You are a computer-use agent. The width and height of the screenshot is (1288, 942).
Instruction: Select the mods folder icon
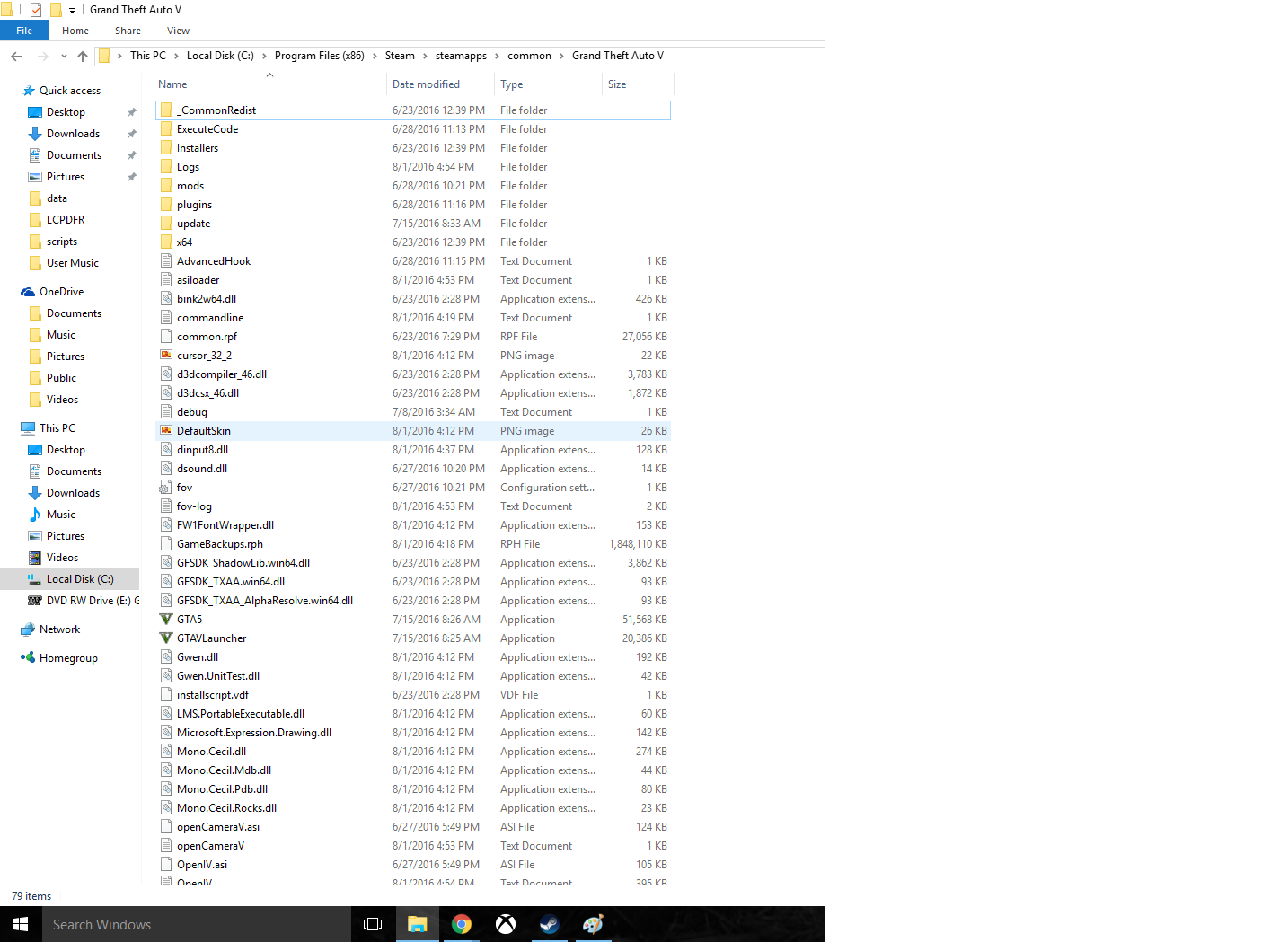click(x=166, y=186)
